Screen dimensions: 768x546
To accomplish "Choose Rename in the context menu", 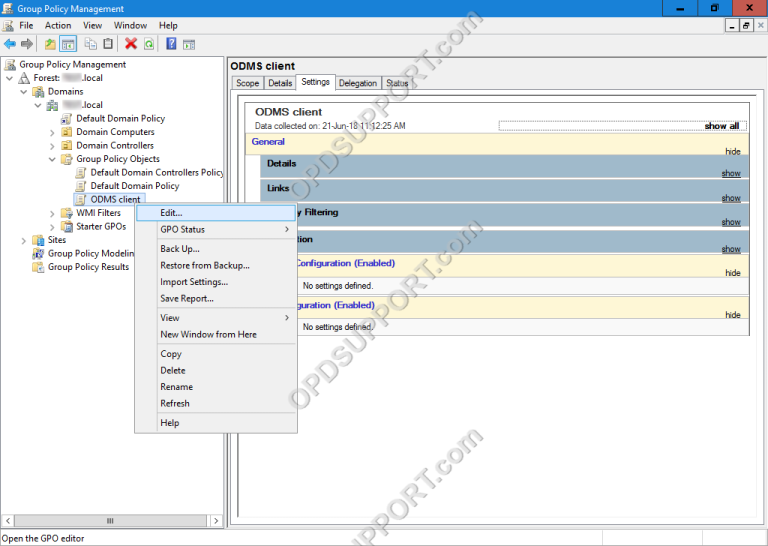I will click(x=216, y=387).
